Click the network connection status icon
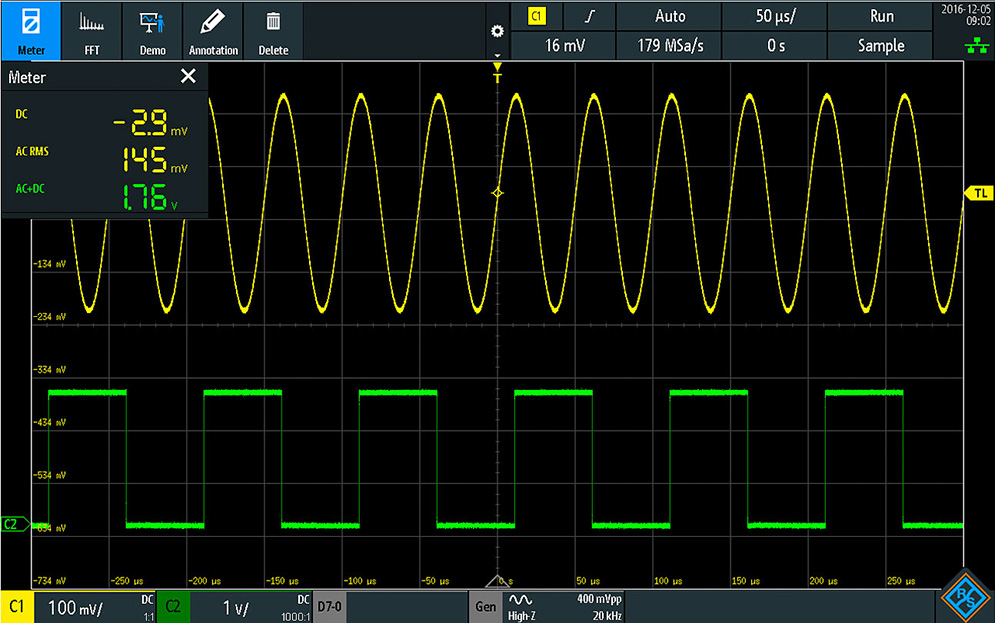 pos(965,46)
